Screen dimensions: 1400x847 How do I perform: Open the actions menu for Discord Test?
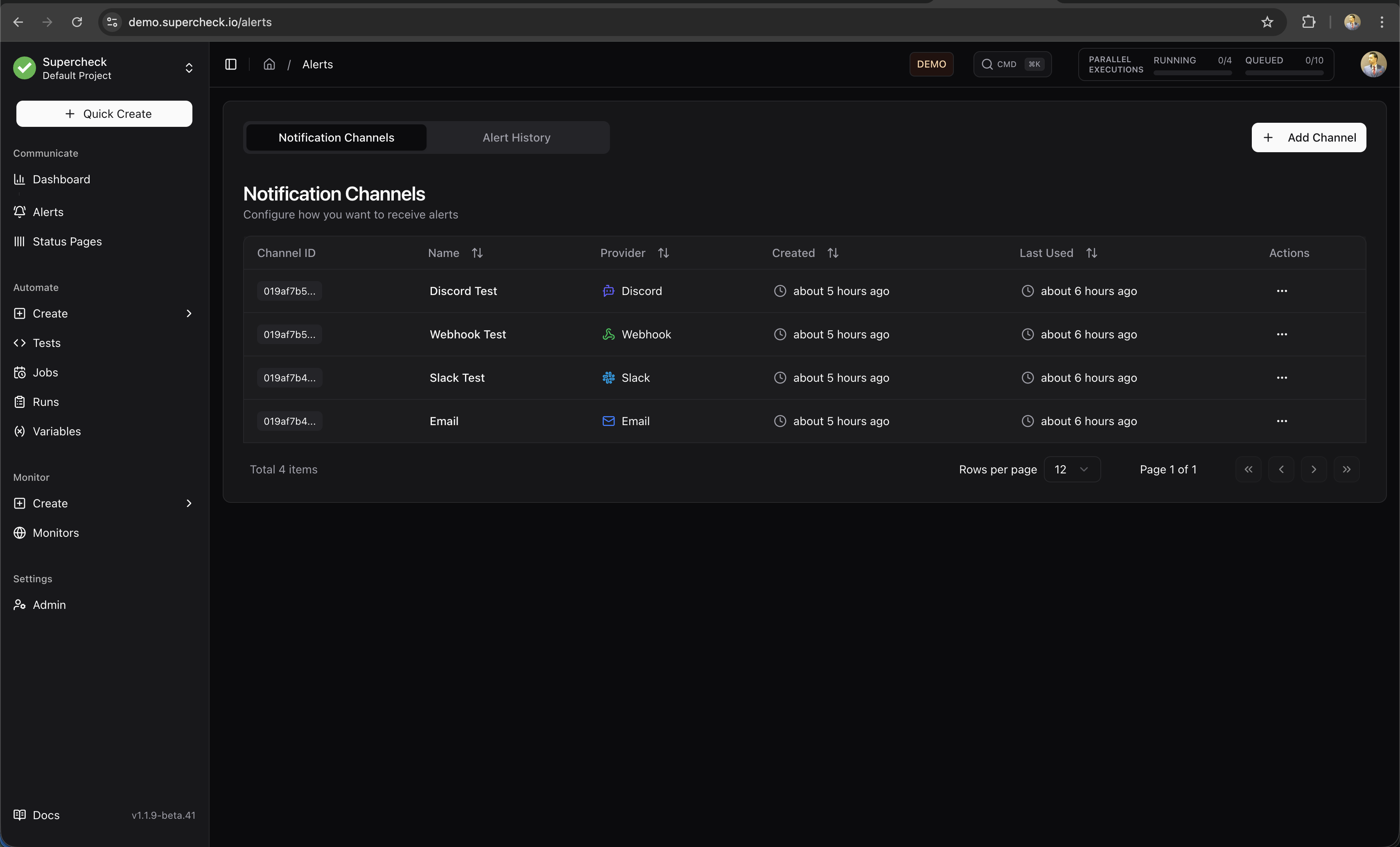pyautogui.click(x=1281, y=291)
